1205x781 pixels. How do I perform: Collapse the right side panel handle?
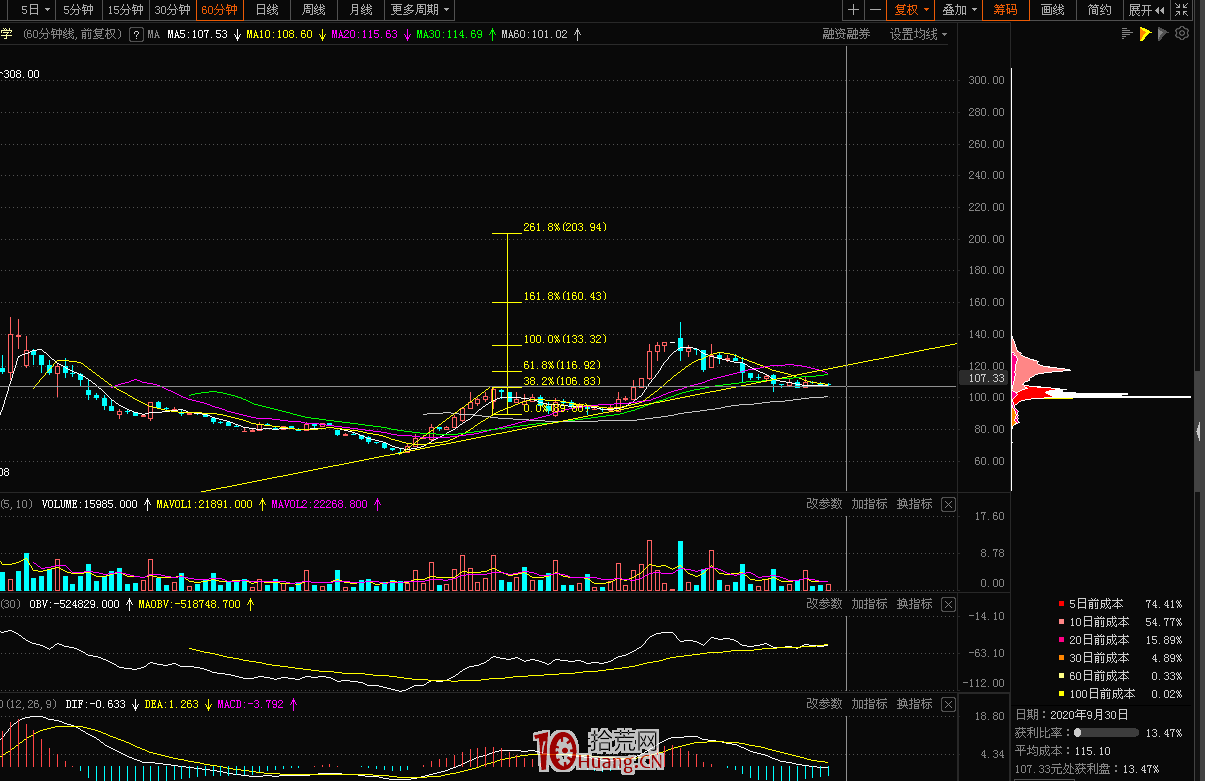click(x=1199, y=431)
